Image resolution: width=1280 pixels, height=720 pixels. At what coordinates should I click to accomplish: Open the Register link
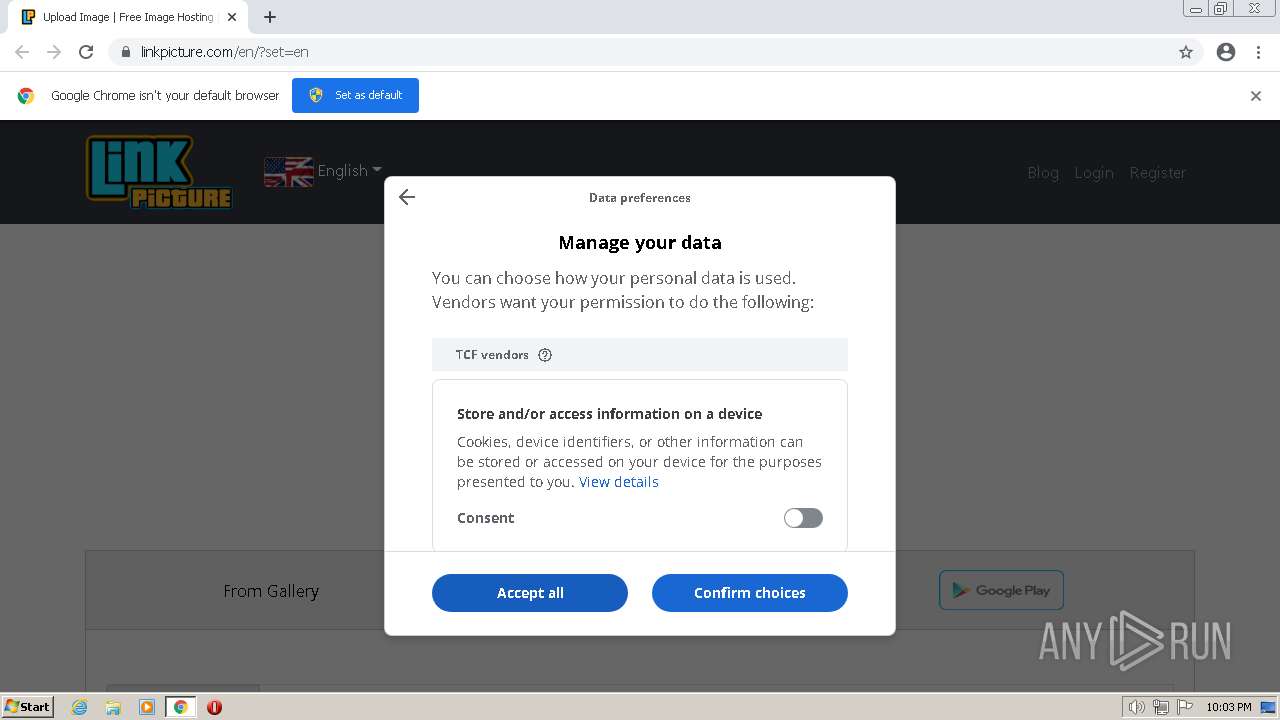point(1158,173)
